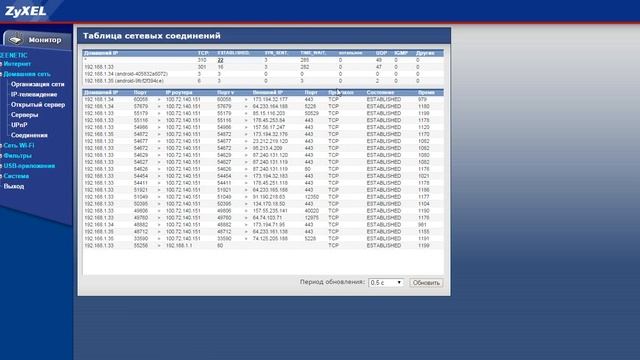Click external IP 87.240.131.120
This screenshot has height=360, width=640.
point(270,155)
